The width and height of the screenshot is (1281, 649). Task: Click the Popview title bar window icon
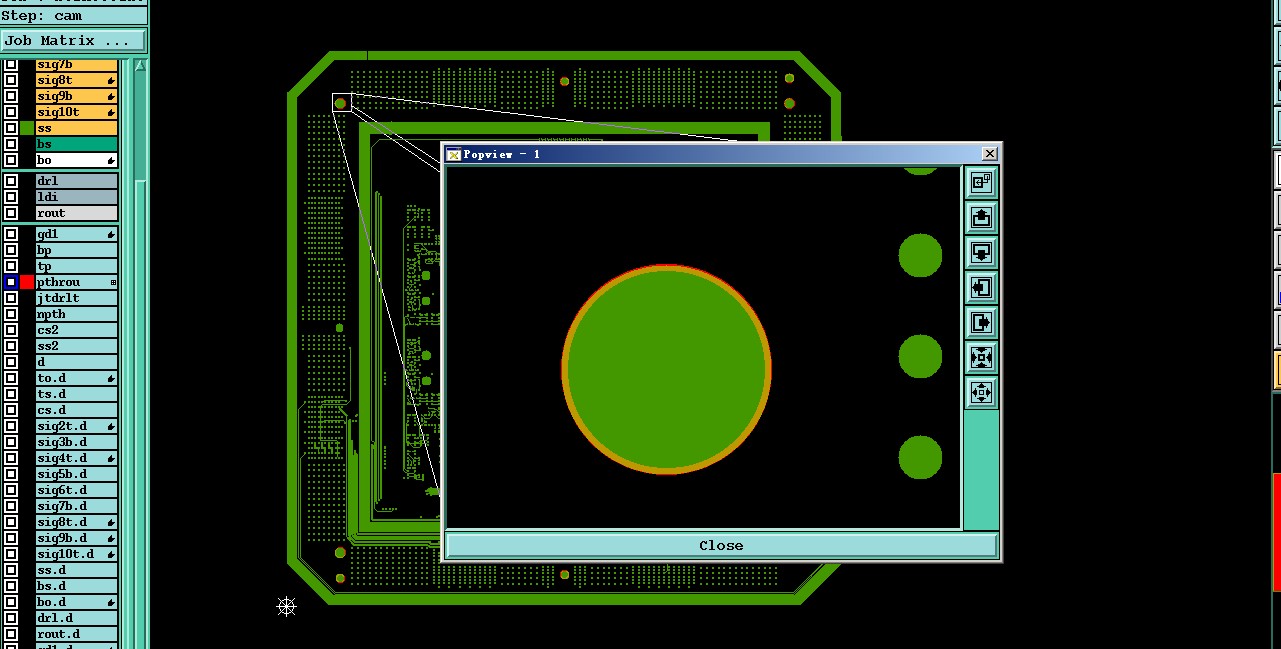click(454, 154)
